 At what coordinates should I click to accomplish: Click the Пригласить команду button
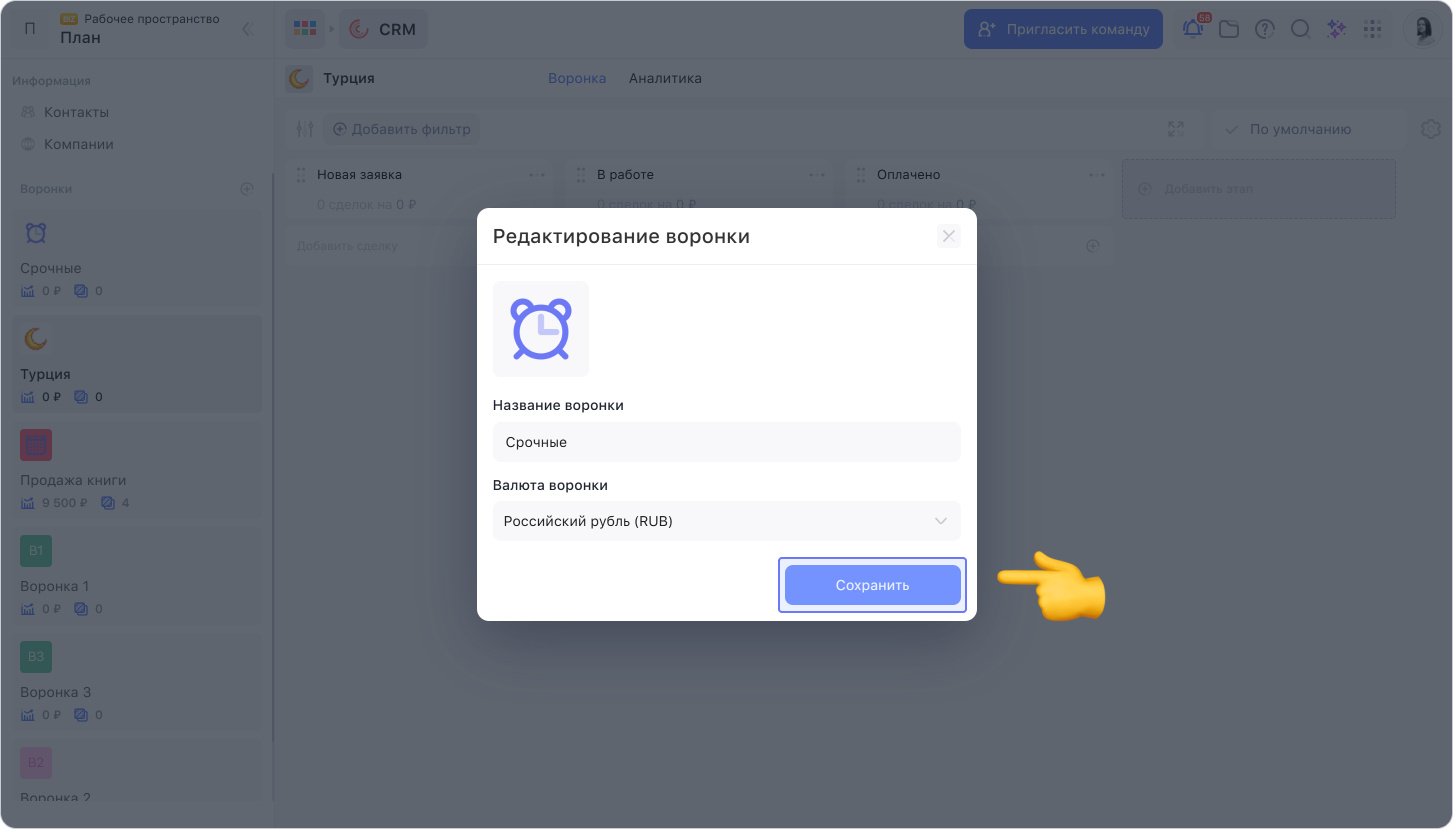[x=1063, y=29]
